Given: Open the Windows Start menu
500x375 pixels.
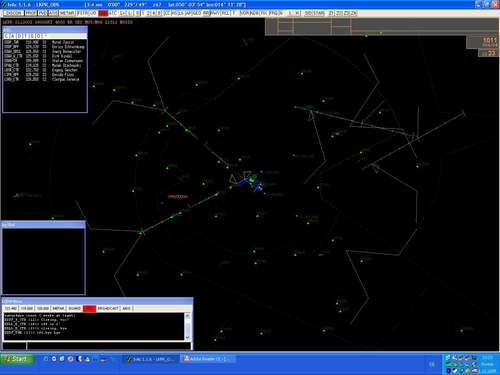Looking at the screenshot, I should click(17, 359).
